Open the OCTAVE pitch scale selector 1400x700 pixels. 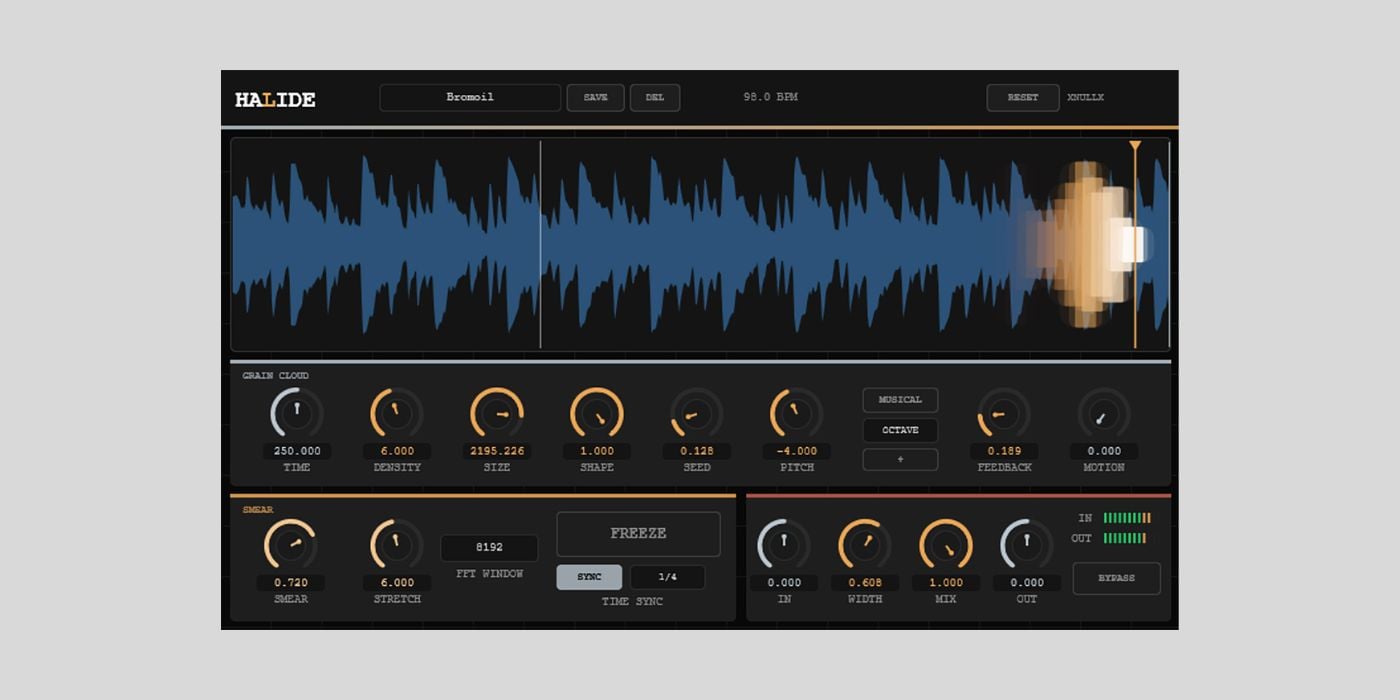900,430
